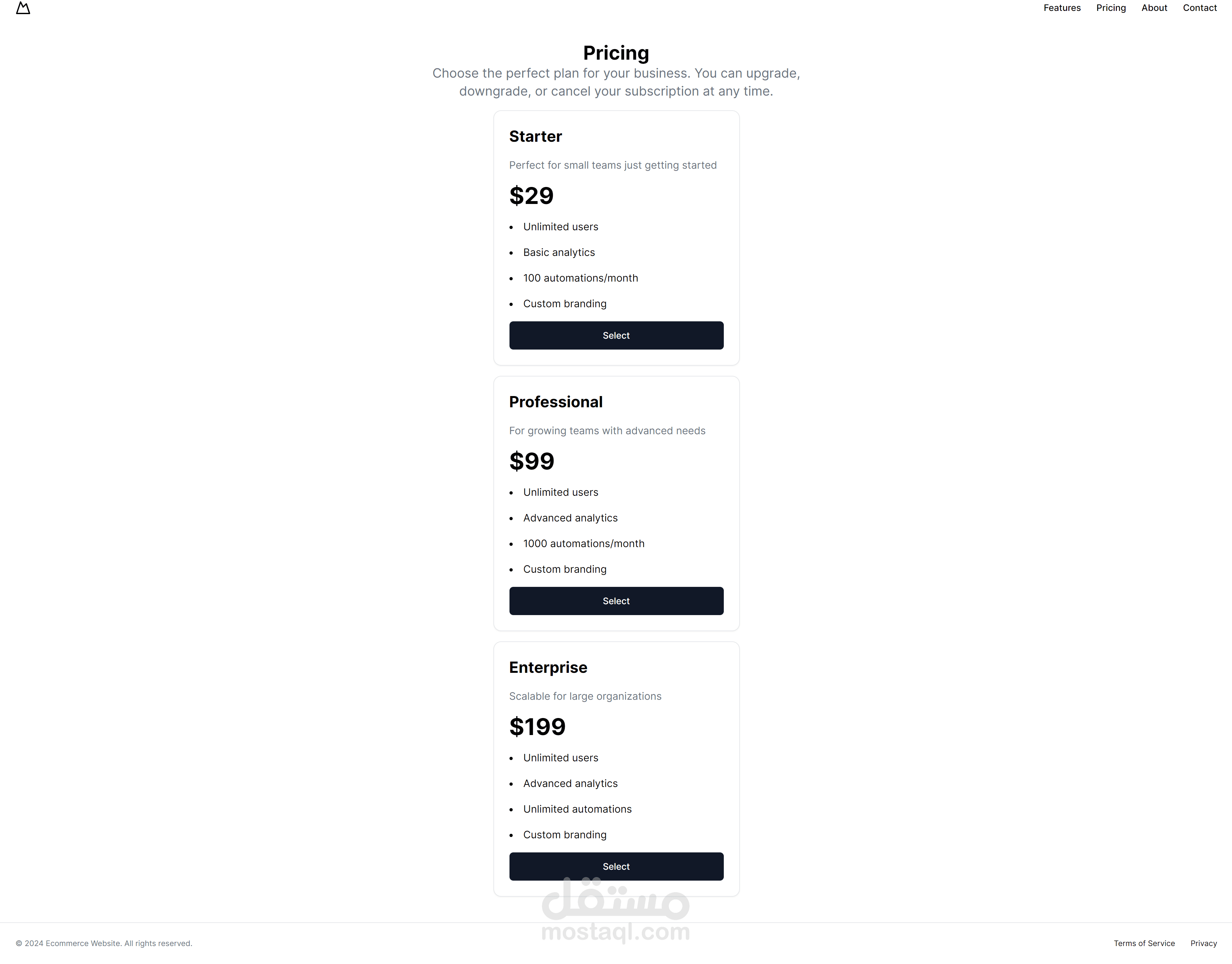Open the Terms of Service link
The image size is (1232, 964).
1144,943
